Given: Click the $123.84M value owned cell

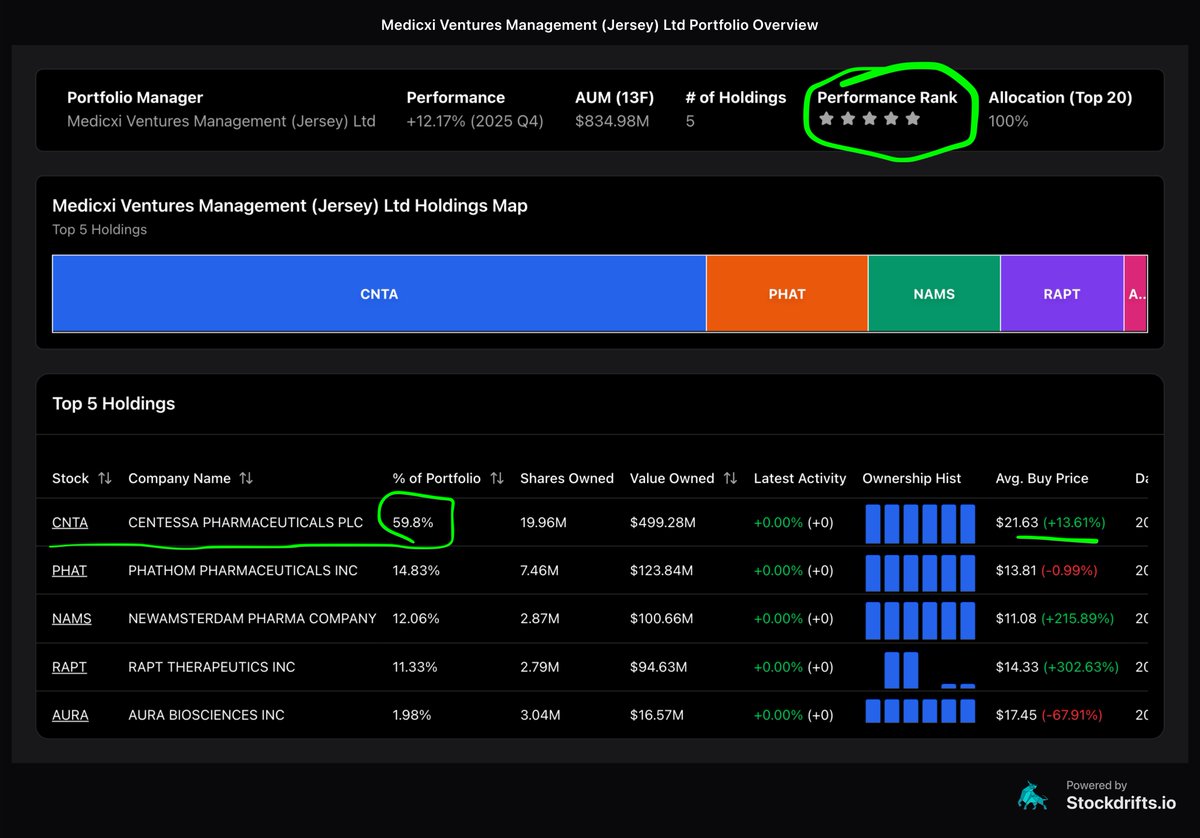Looking at the screenshot, I should [x=661, y=570].
